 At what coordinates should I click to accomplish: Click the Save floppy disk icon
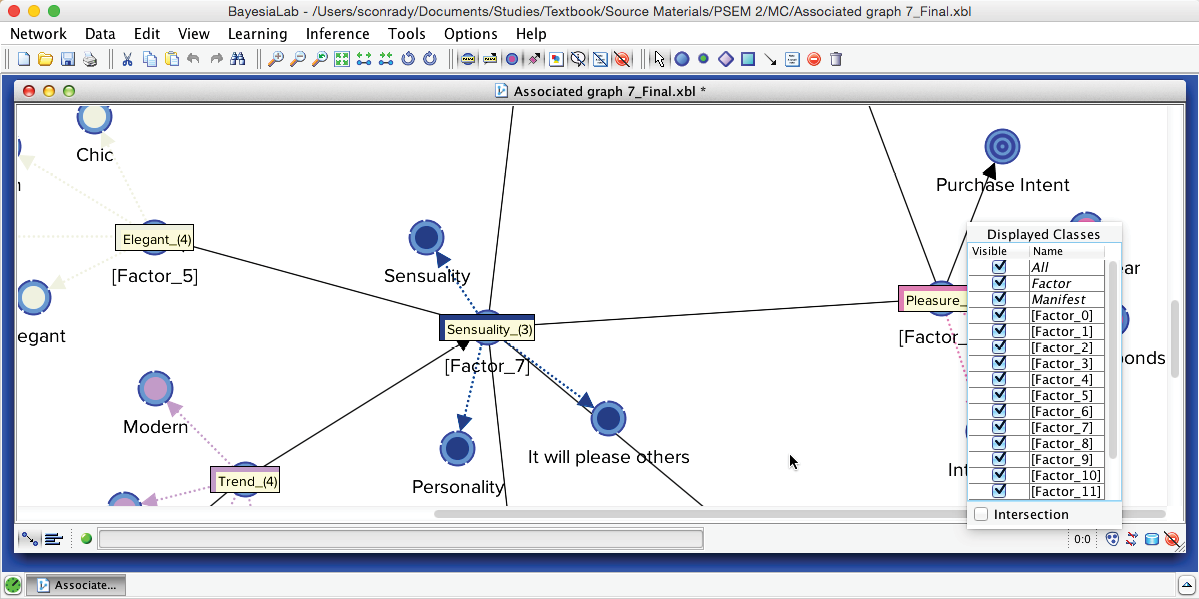pyautogui.click(x=67, y=59)
